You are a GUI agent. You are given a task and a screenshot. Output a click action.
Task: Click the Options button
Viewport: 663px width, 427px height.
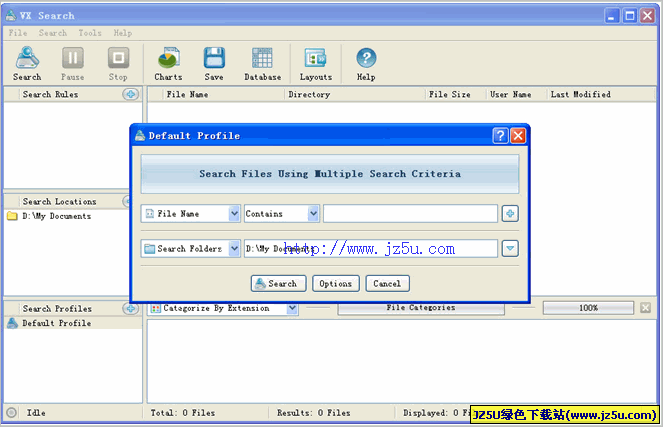click(x=336, y=283)
